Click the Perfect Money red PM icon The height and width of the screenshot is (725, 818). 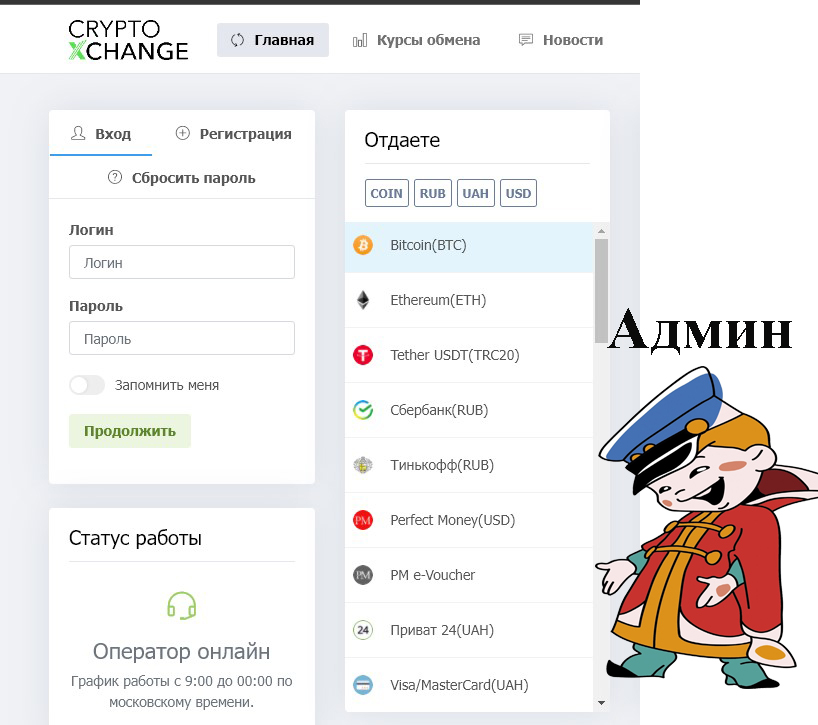(363, 520)
